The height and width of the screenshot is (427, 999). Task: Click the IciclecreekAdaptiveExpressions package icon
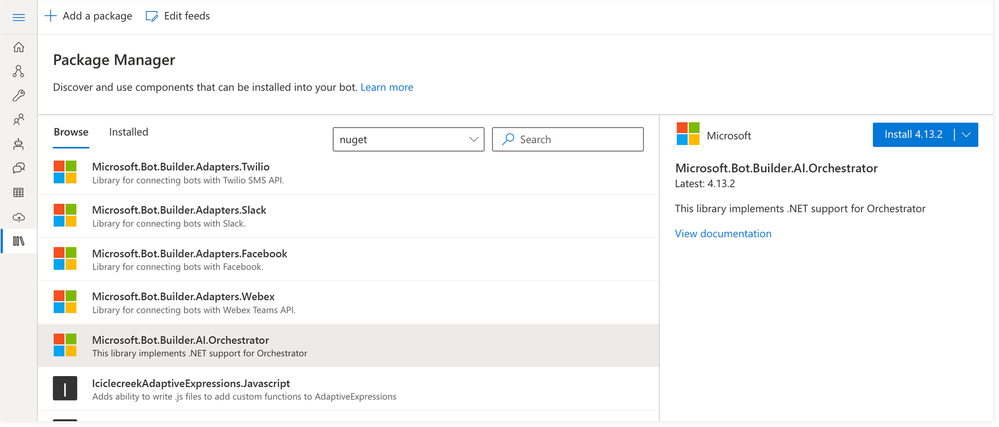click(x=65, y=388)
